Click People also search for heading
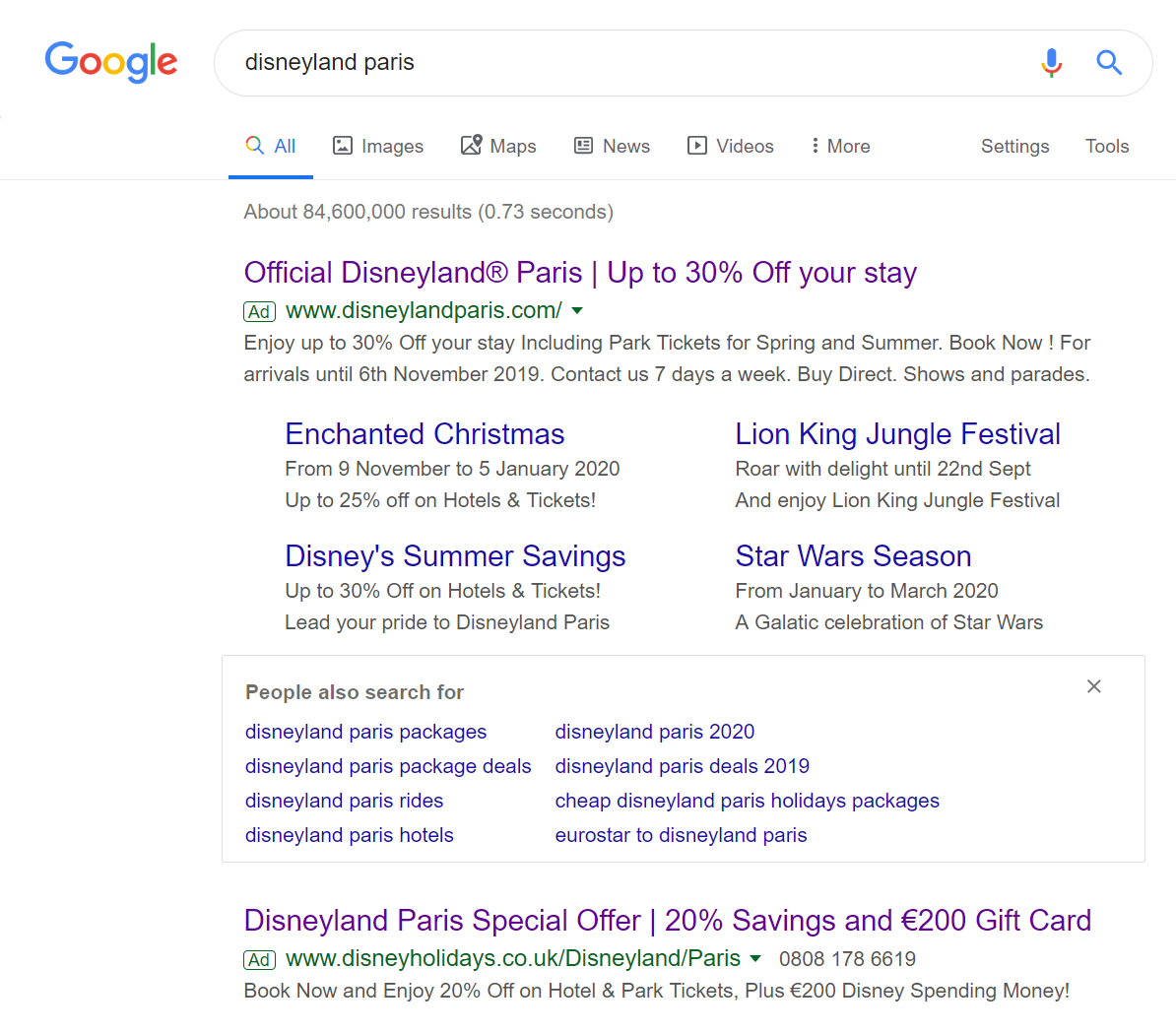Image resolution: width=1176 pixels, height=1033 pixels. click(x=355, y=692)
